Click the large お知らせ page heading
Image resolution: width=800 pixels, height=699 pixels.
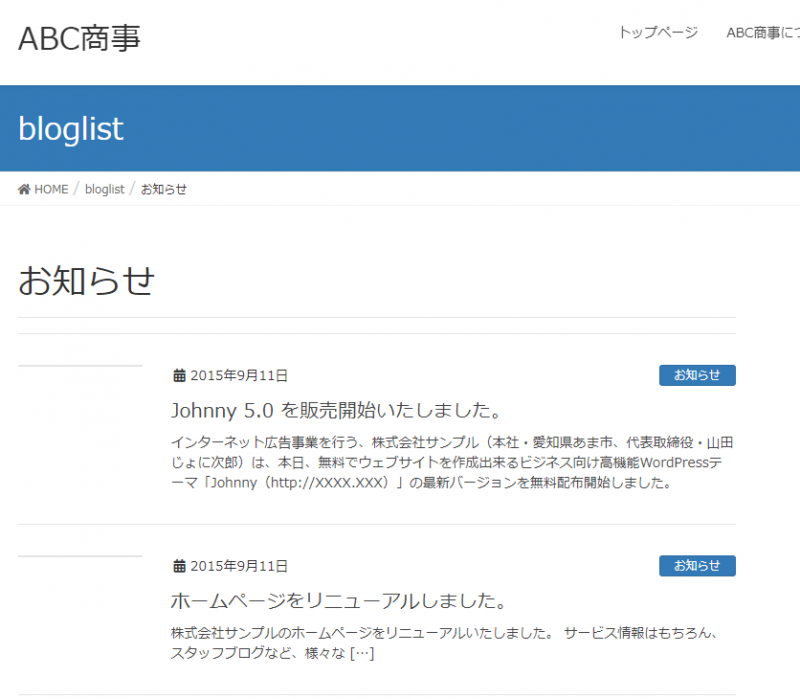coord(86,281)
